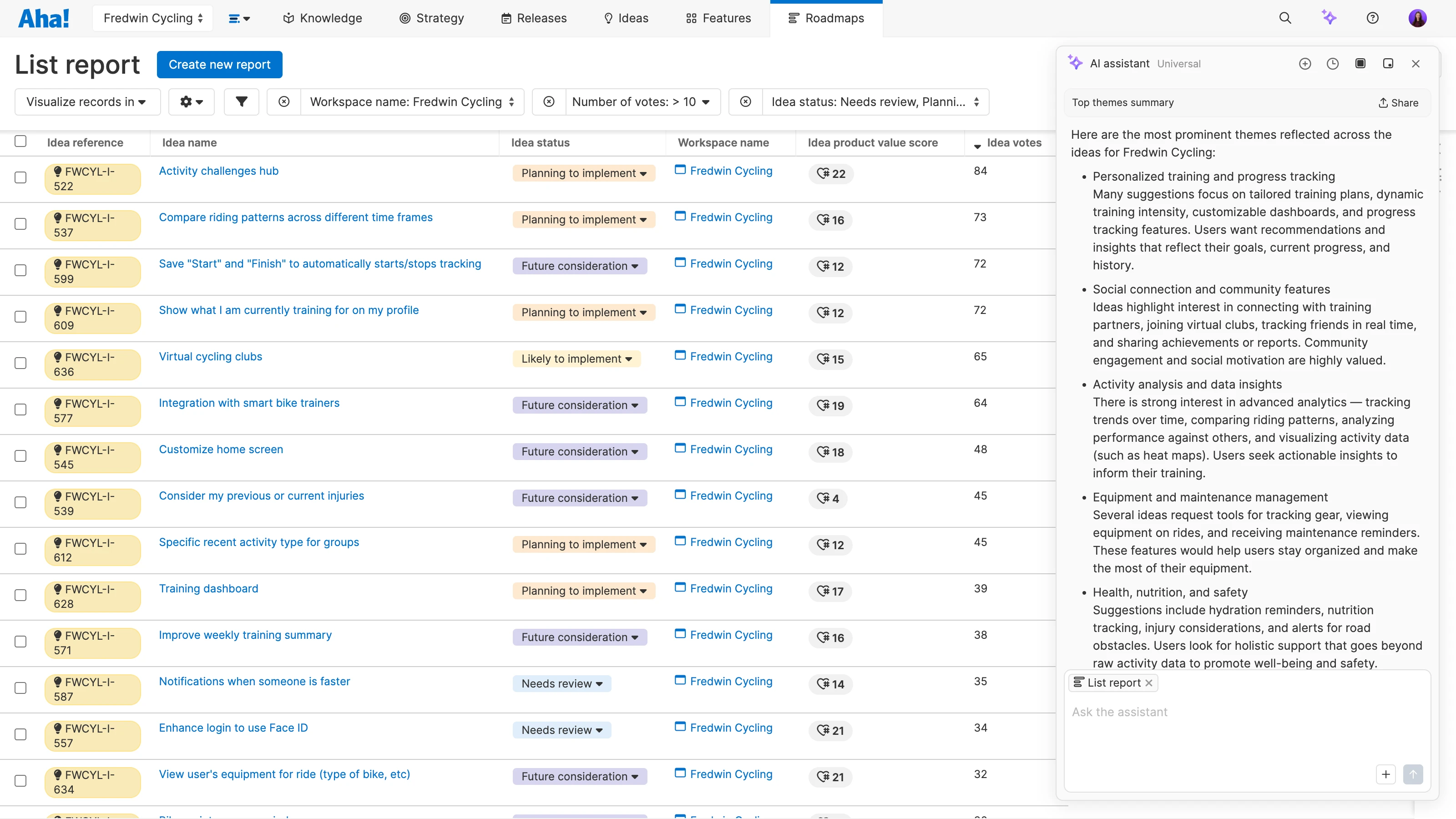Pop out the AI assistant panel icon
The width and height of the screenshot is (1456, 819).
point(1389,63)
